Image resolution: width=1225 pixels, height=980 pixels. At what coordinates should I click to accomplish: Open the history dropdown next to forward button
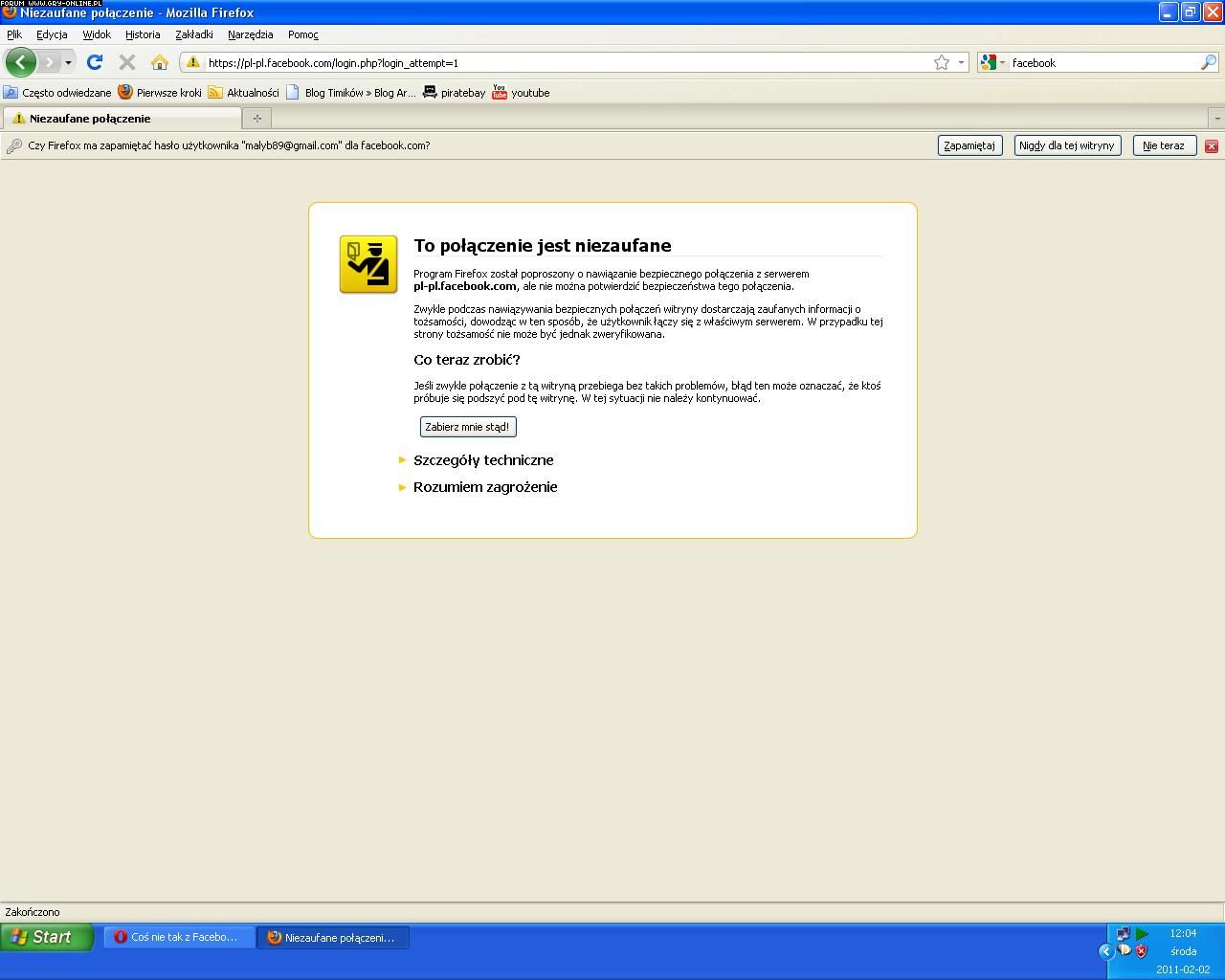tap(68, 62)
